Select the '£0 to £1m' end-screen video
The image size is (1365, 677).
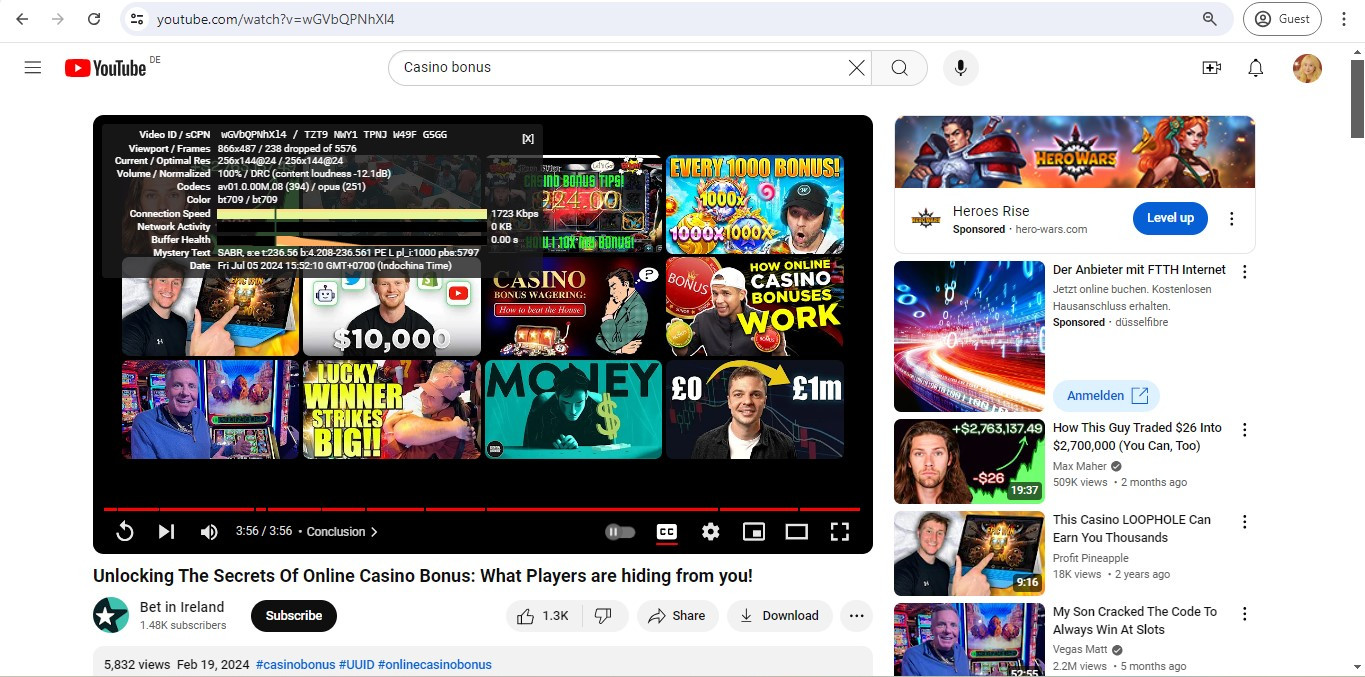coord(755,410)
